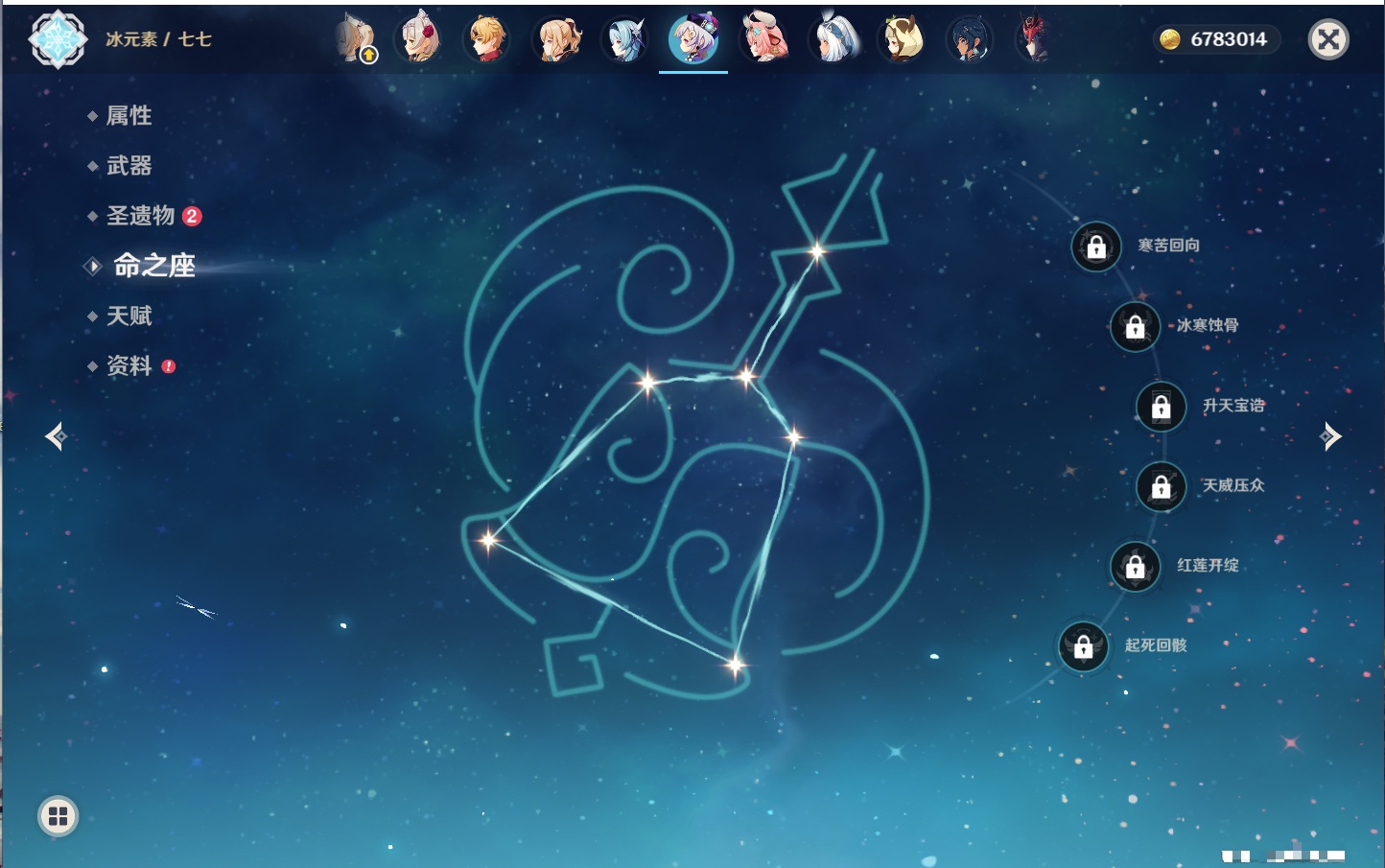Go to the previous character with left arrow
This screenshot has width=1385, height=868.
[56, 436]
